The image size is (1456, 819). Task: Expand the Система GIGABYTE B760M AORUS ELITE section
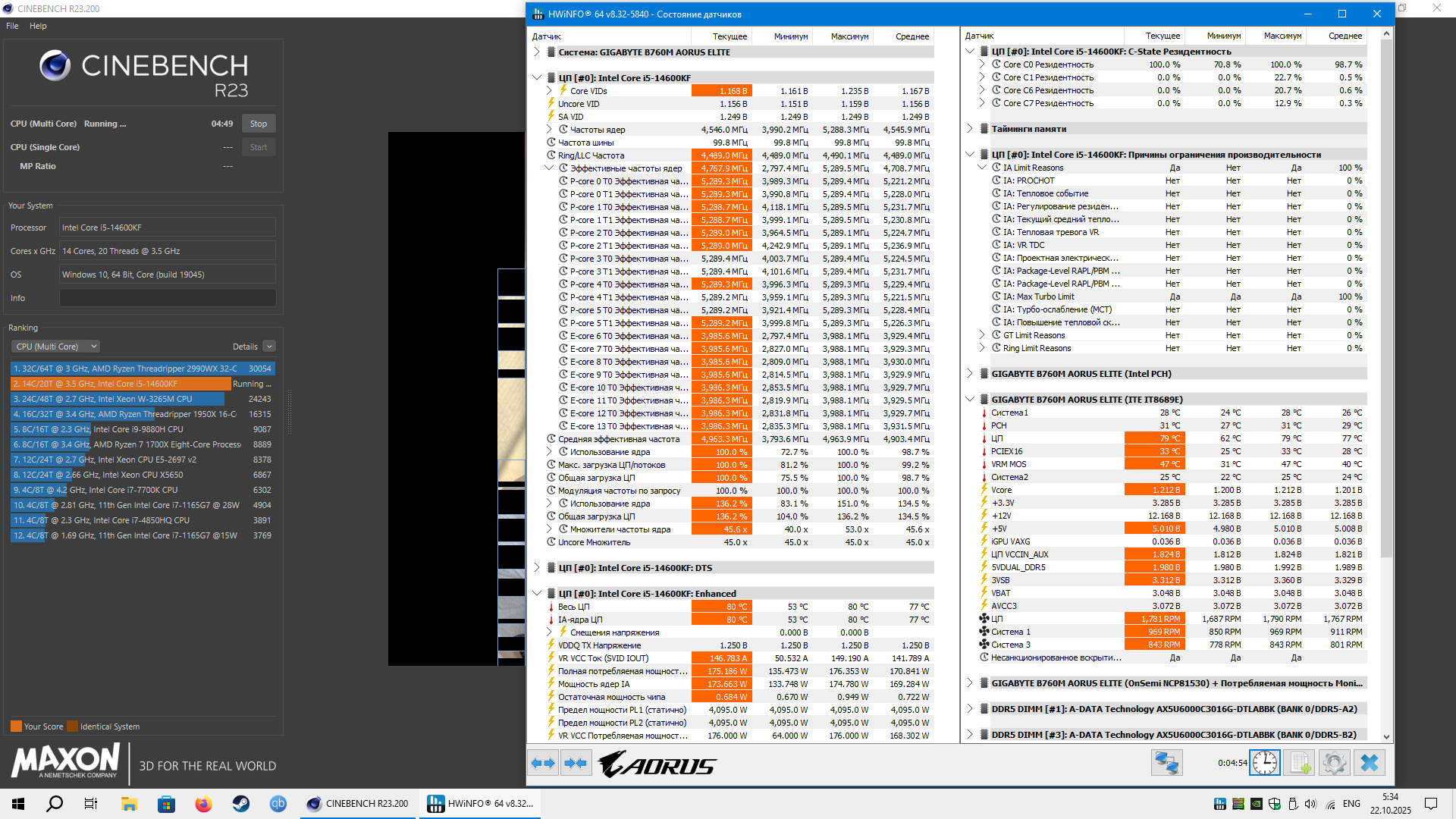[x=537, y=52]
